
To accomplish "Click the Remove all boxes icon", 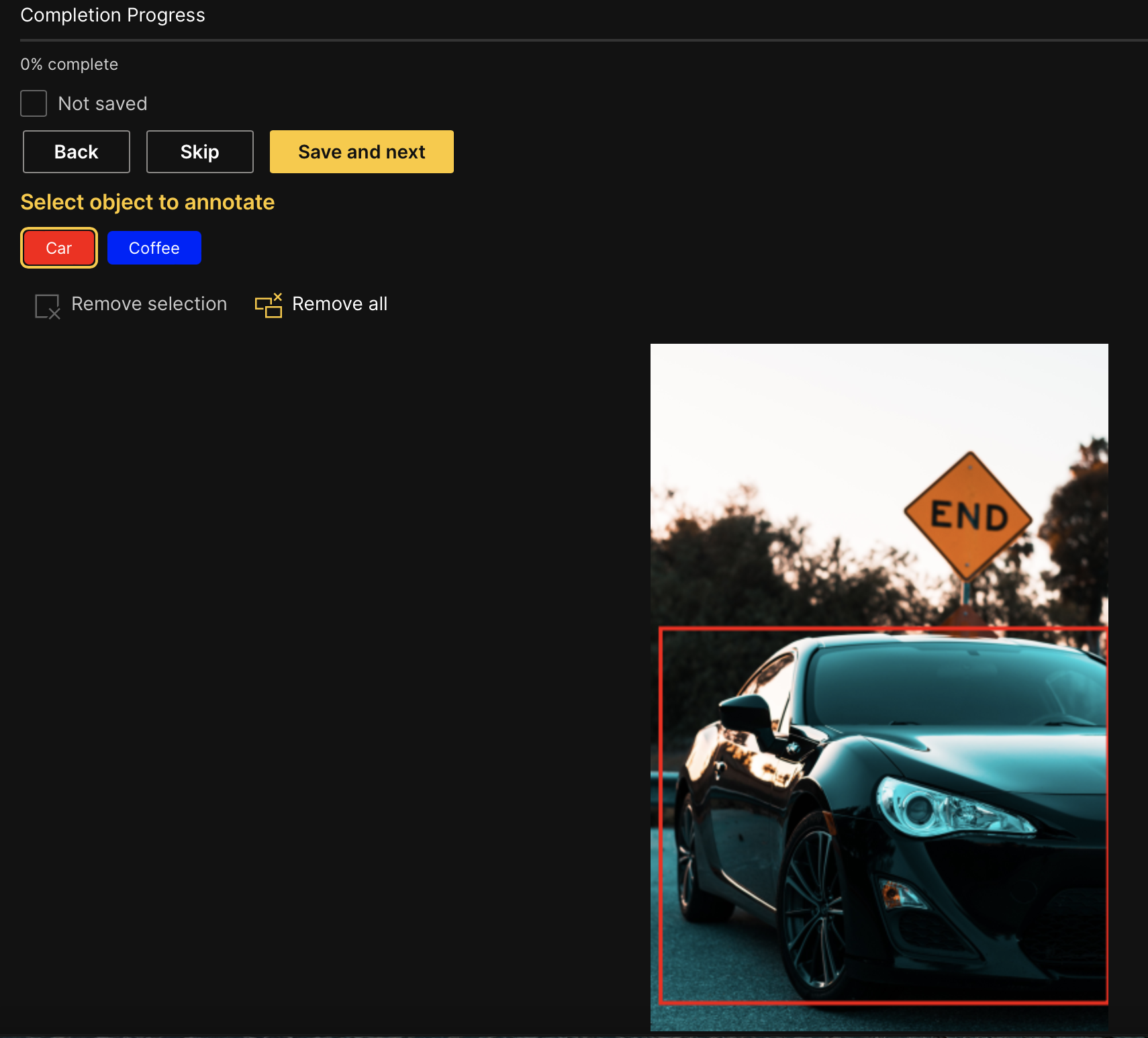I will pos(269,305).
